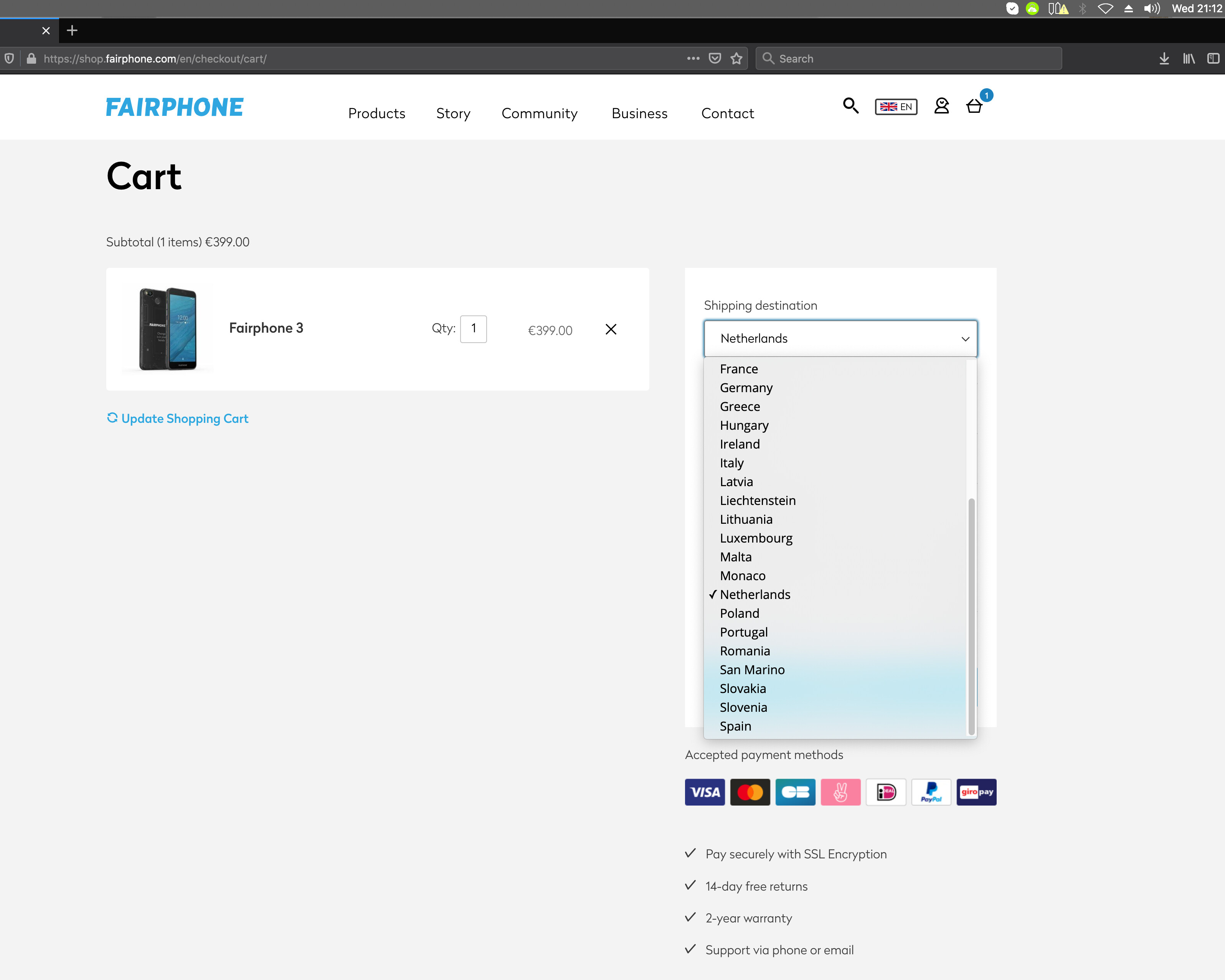The image size is (1225, 980).
Task: Open the browser downloads arrow icon
Action: pyautogui.click(x=1164, y=58)
